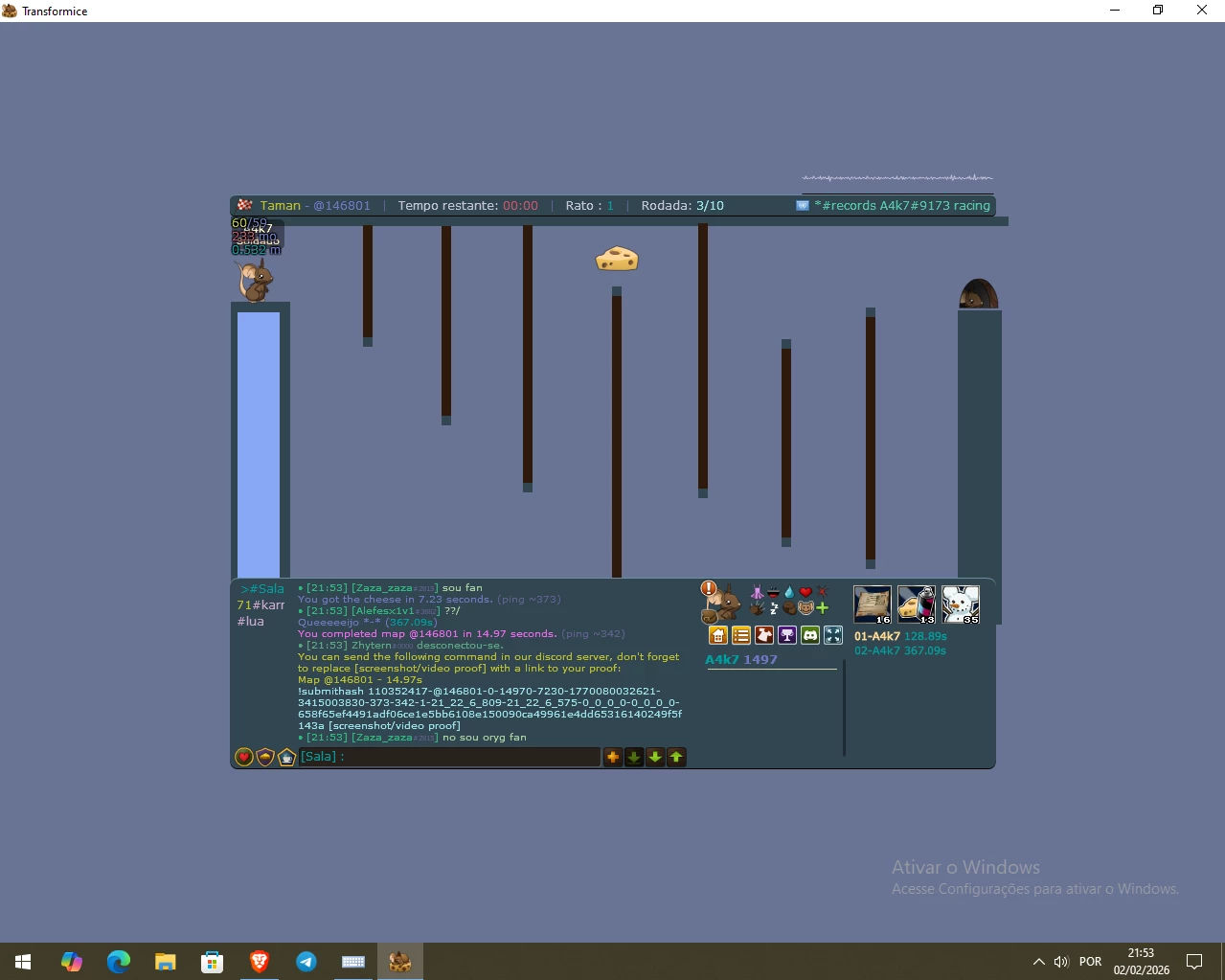The width and height of the screenshot is (1225, 980).
Task: Click the green plus more emotes icon
Action: click(x=822, y=607)
